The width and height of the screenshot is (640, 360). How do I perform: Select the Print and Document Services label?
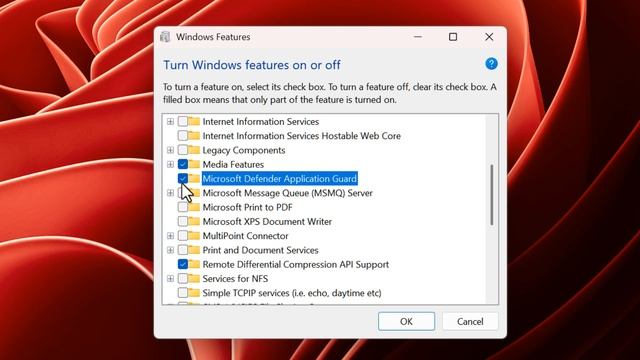pos(260,250)
